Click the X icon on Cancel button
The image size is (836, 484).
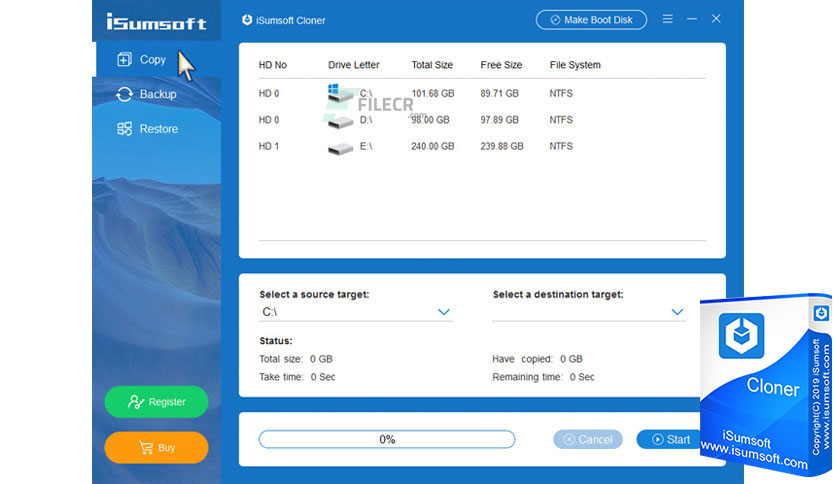coord(569,439)
